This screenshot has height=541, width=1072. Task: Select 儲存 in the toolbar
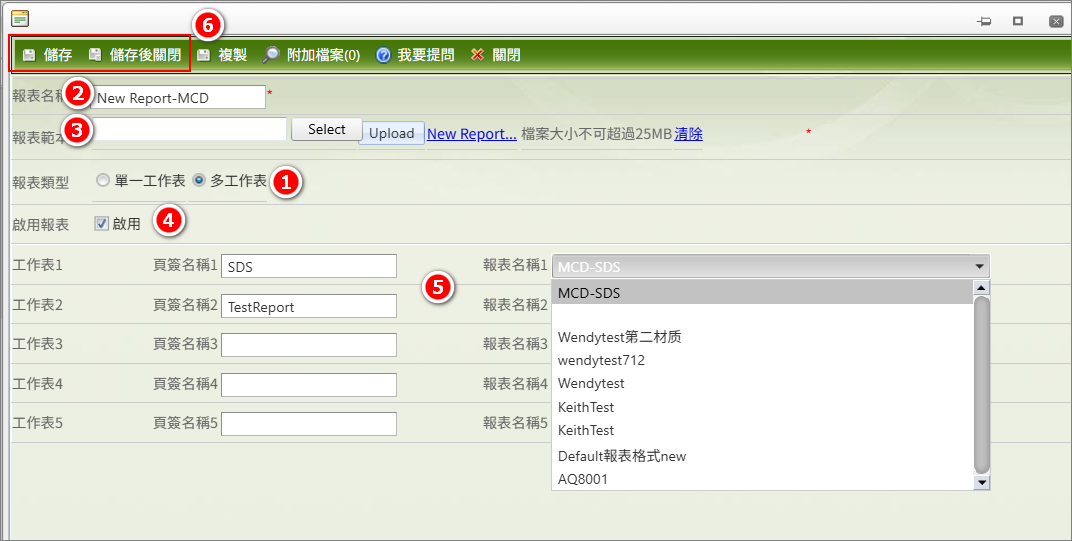pyautogui.click(x=57, y=55)
